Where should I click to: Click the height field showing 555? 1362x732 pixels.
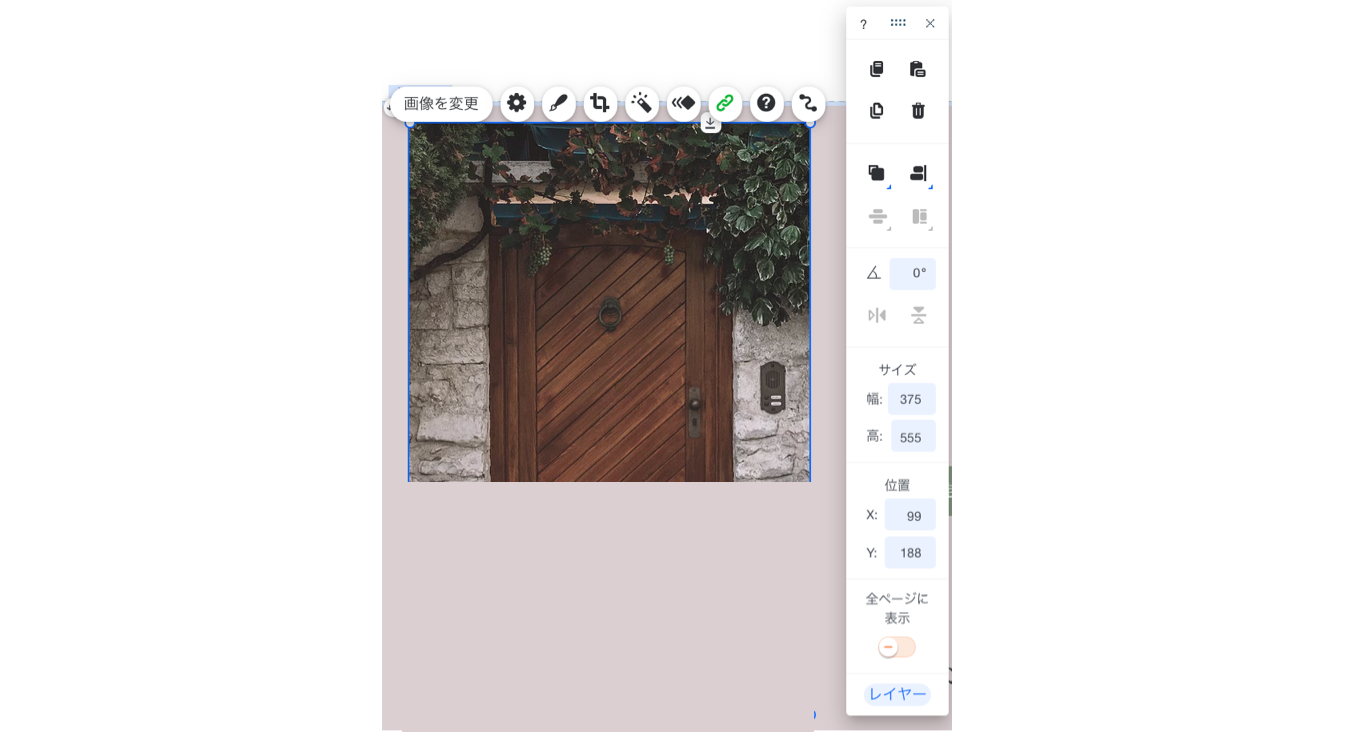click(x=913, y=437)
